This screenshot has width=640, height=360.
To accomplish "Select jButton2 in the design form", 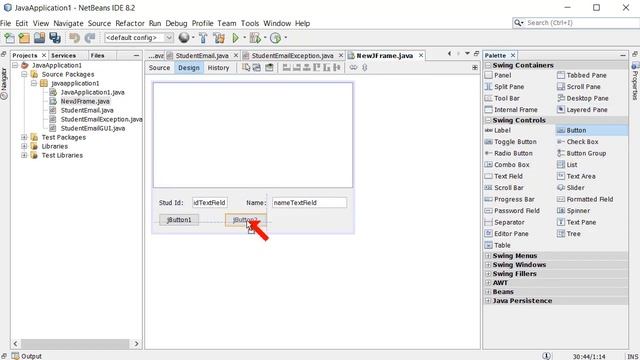I will click(x=246, y=220).
